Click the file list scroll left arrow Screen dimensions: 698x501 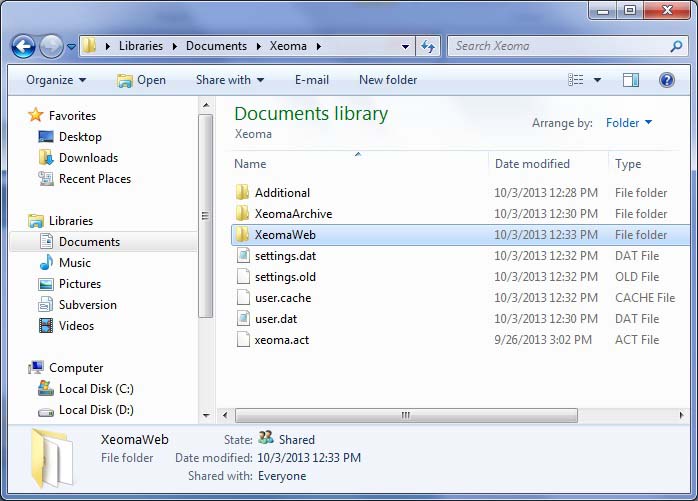click(225, 415)
